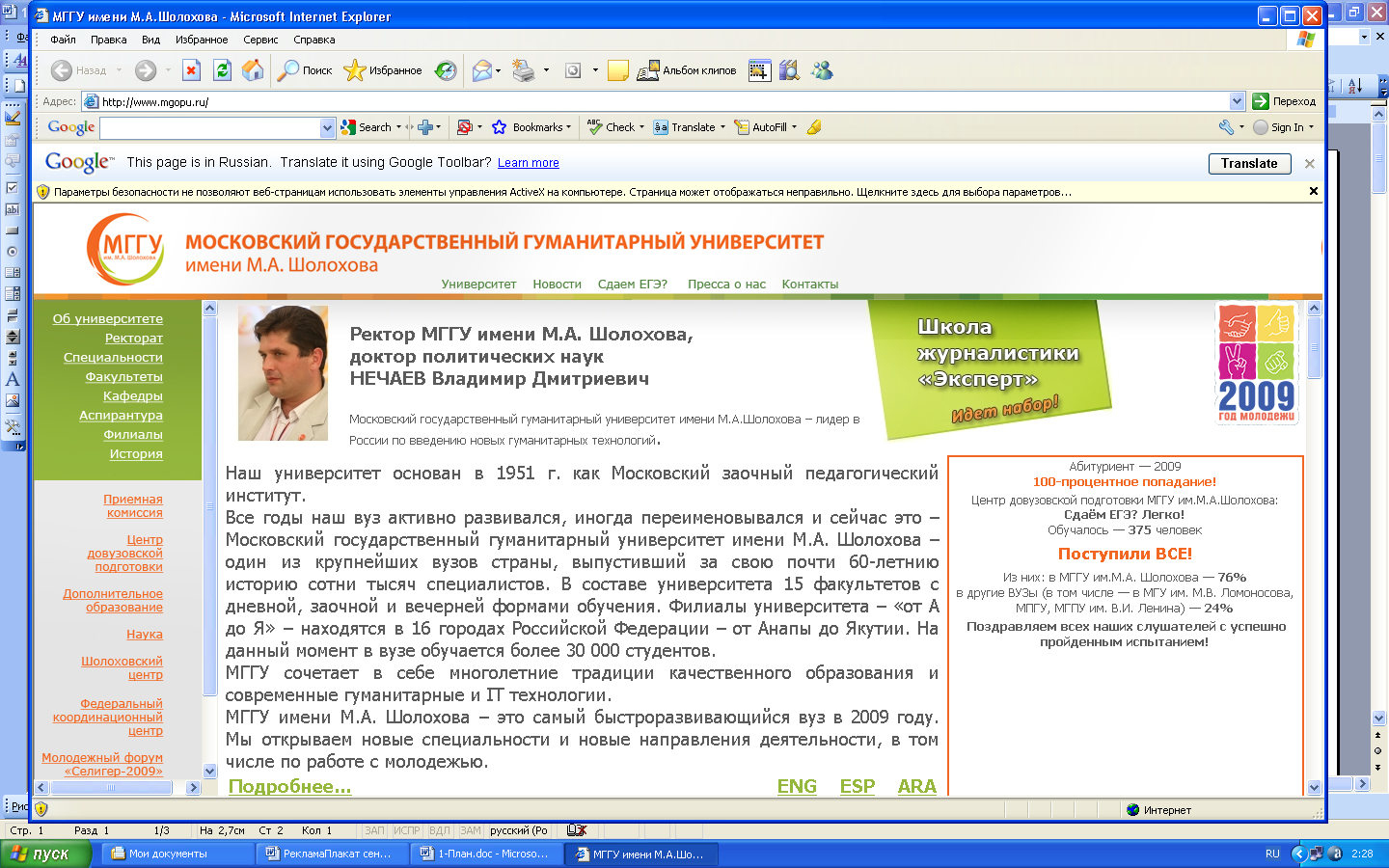The width and height of the screenshot is (1389, 868).
Task: Open the Windows пуск Start button
Action: tap(45, 854)
